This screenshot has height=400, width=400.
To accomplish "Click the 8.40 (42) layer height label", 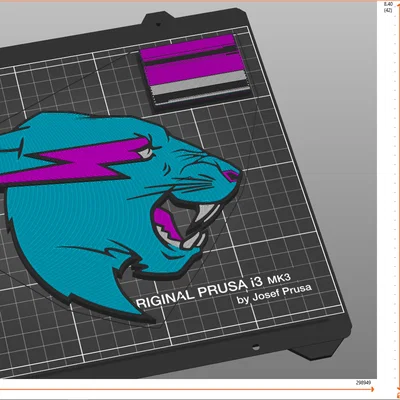I will (x=388, y=7).
